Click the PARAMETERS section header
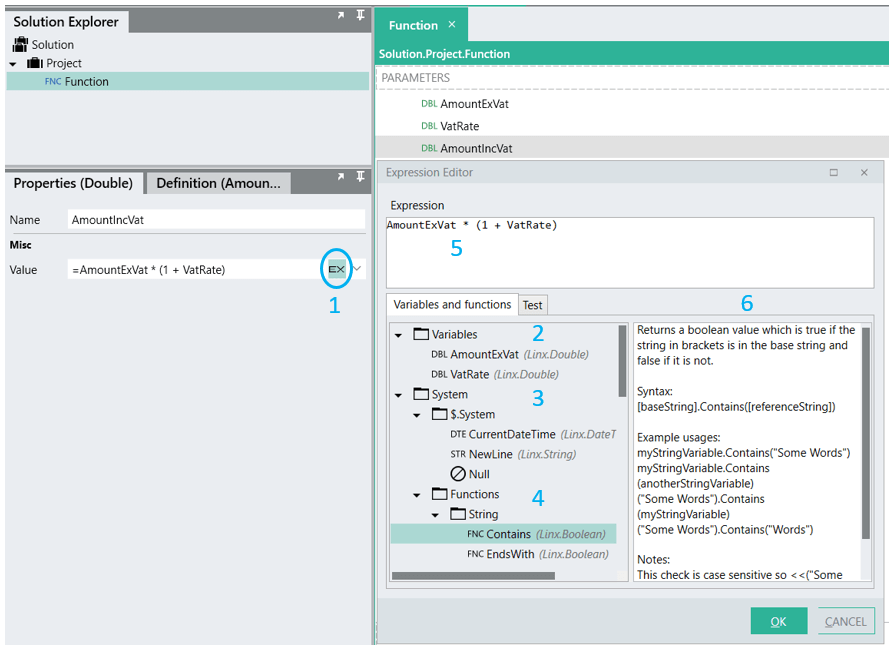 (x=415, y=78)
